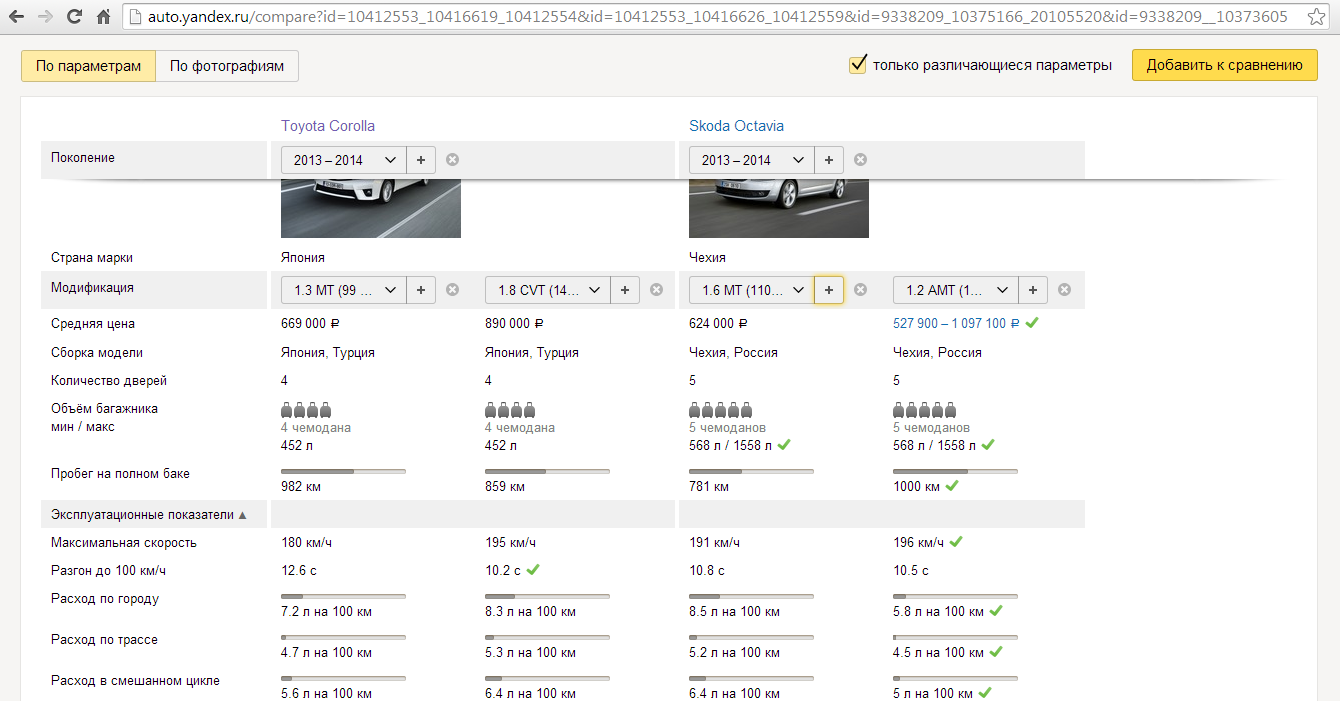
Task: Click the '180 км/ч' maximum speed value
Action: (x=307, y=543)
